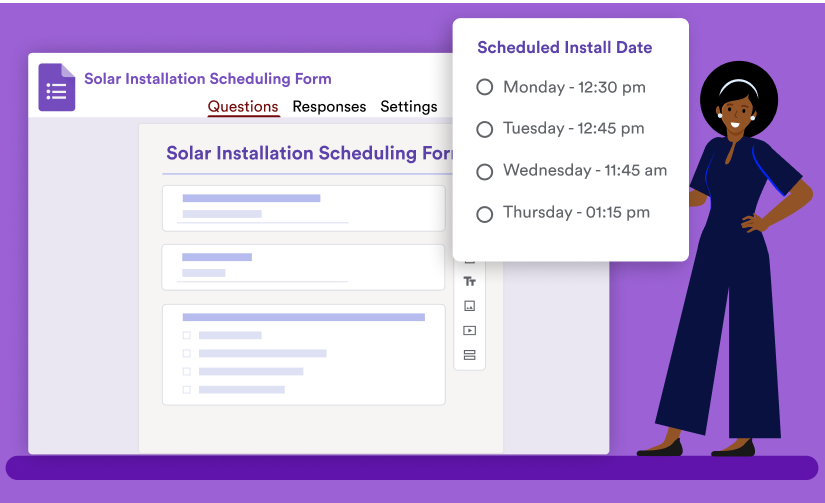Click the second question card

(x=303, y=267)
